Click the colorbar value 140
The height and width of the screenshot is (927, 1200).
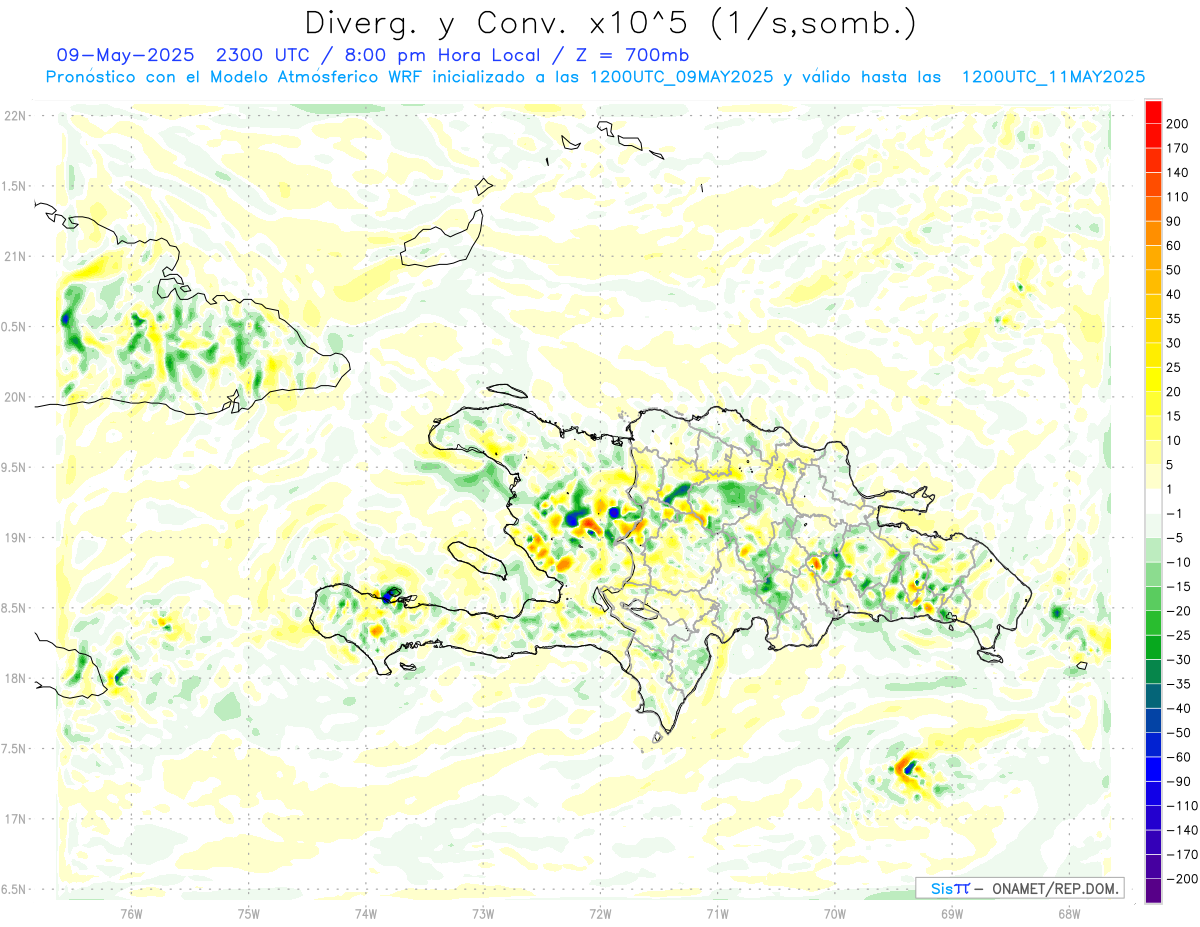1178,173
